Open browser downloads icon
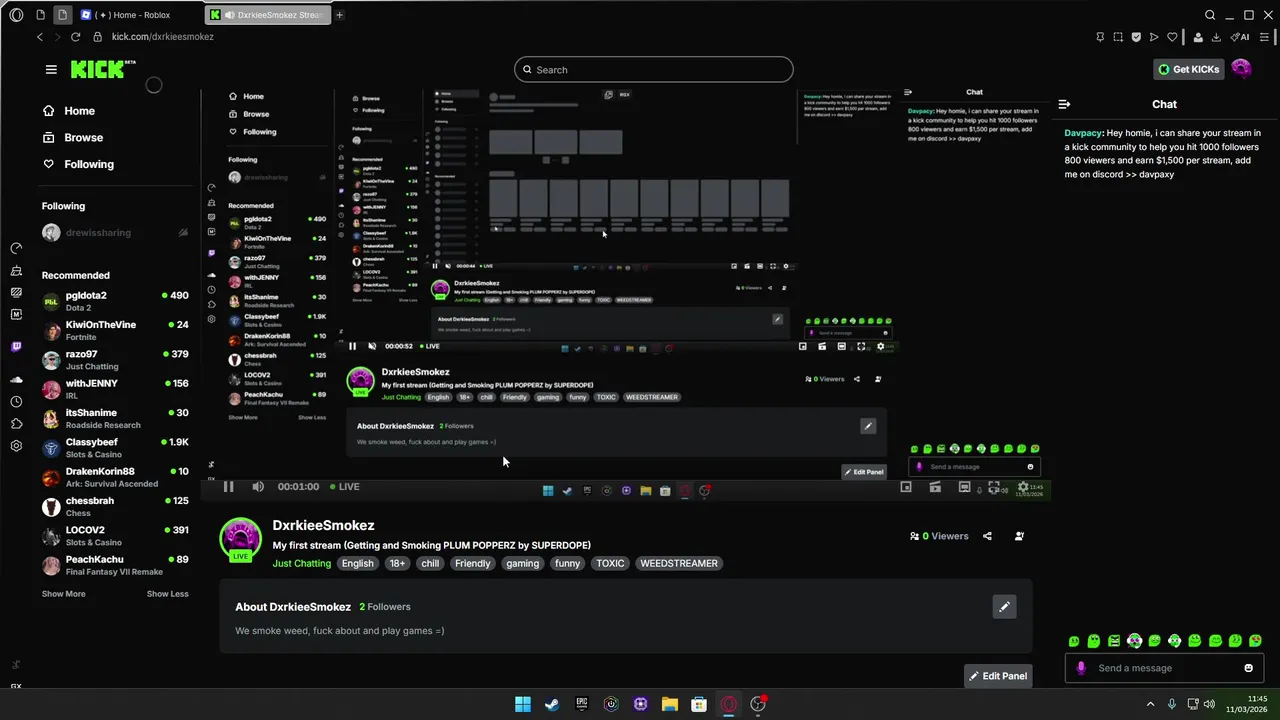 point(1216,37)
